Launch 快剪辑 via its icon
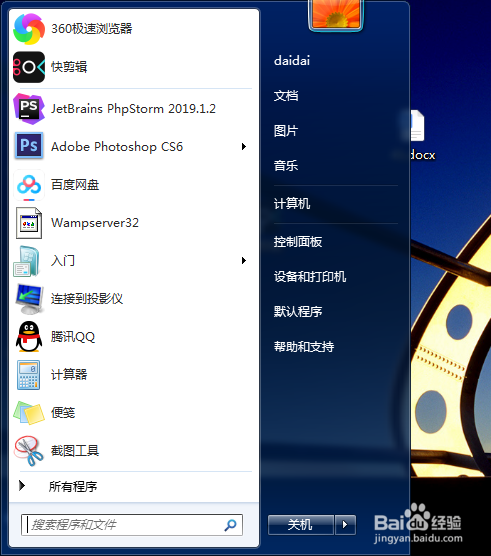This screenshot has width=491, height=556. point(29,67)
